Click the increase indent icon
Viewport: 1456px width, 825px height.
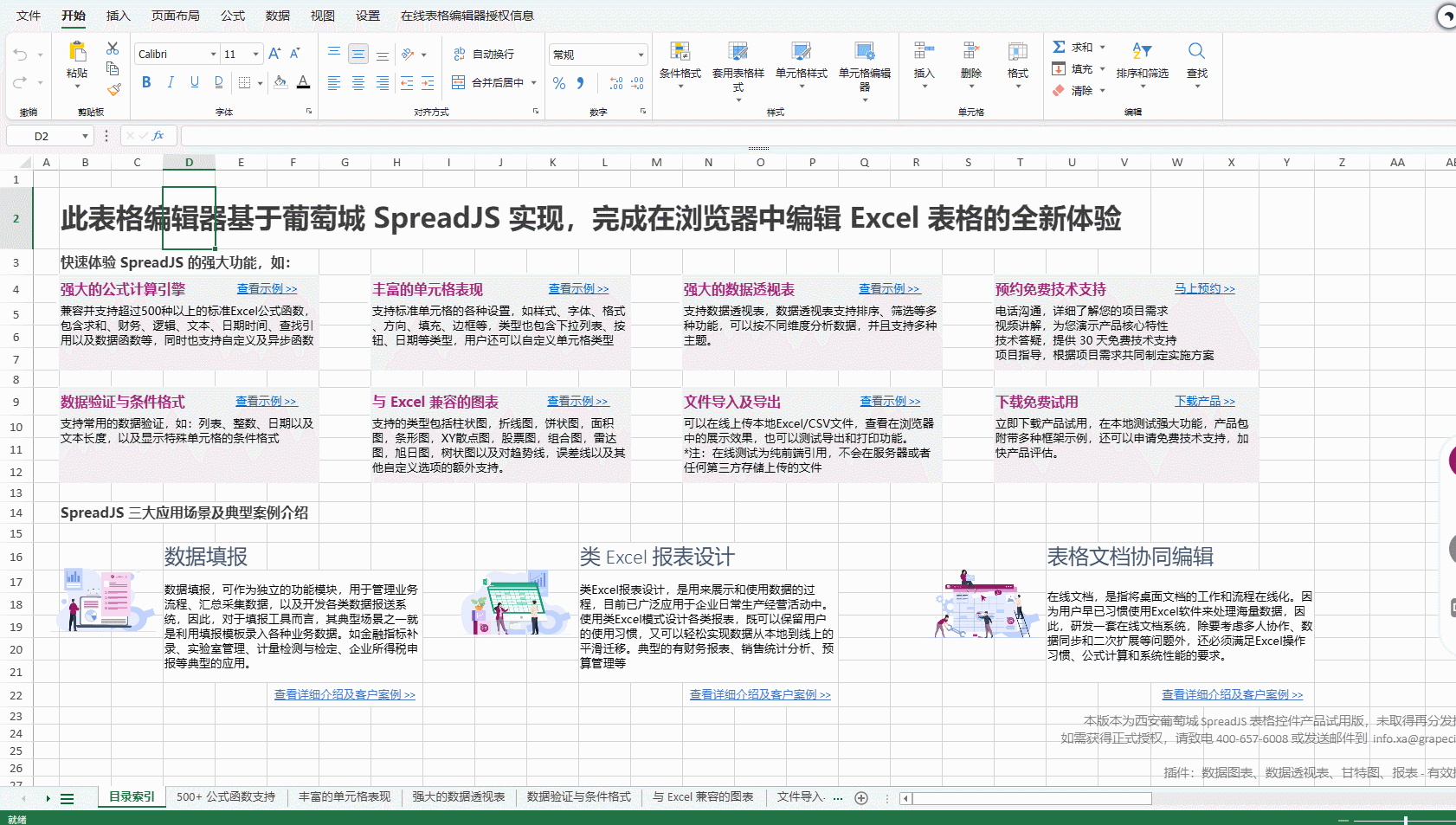(428, 83)
